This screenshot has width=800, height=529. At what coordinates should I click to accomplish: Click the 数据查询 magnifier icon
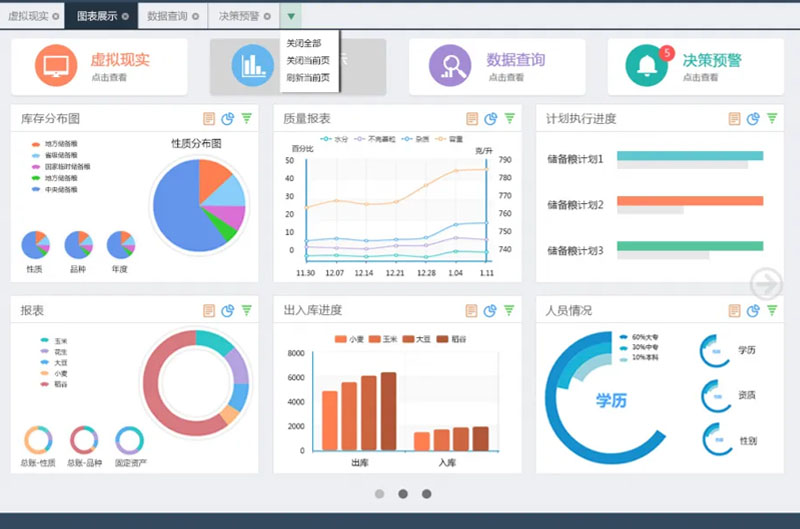click(x=449, y=66)
